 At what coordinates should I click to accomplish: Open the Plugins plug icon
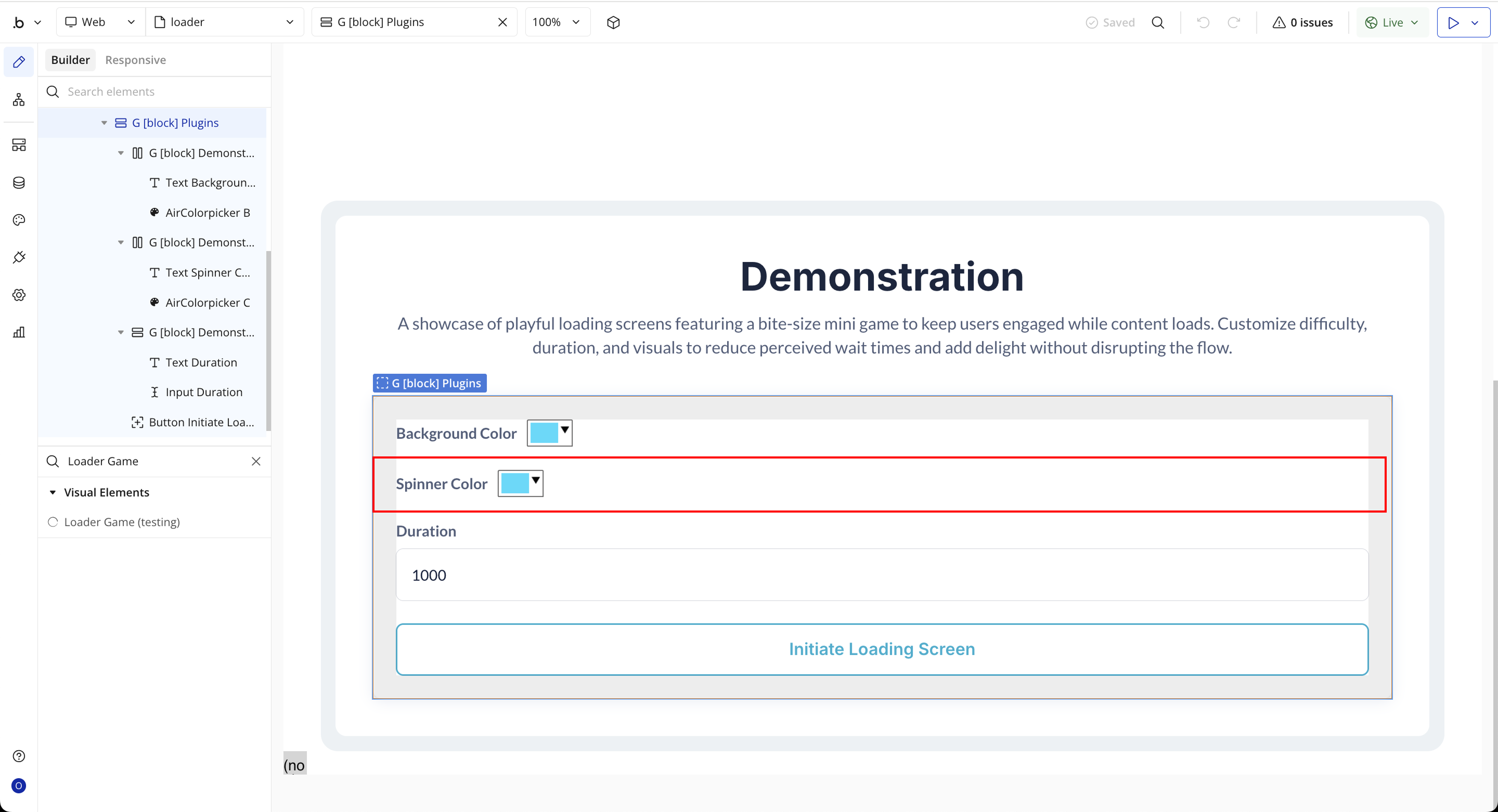pos(19,257)
